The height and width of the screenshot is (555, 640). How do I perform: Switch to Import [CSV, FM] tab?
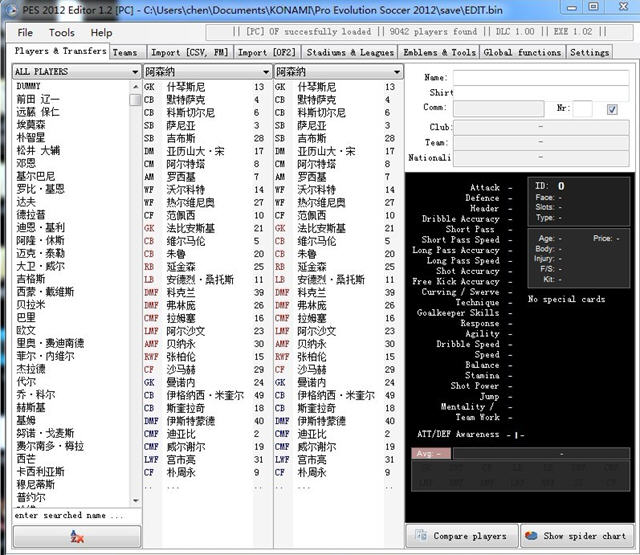(190, 53)
